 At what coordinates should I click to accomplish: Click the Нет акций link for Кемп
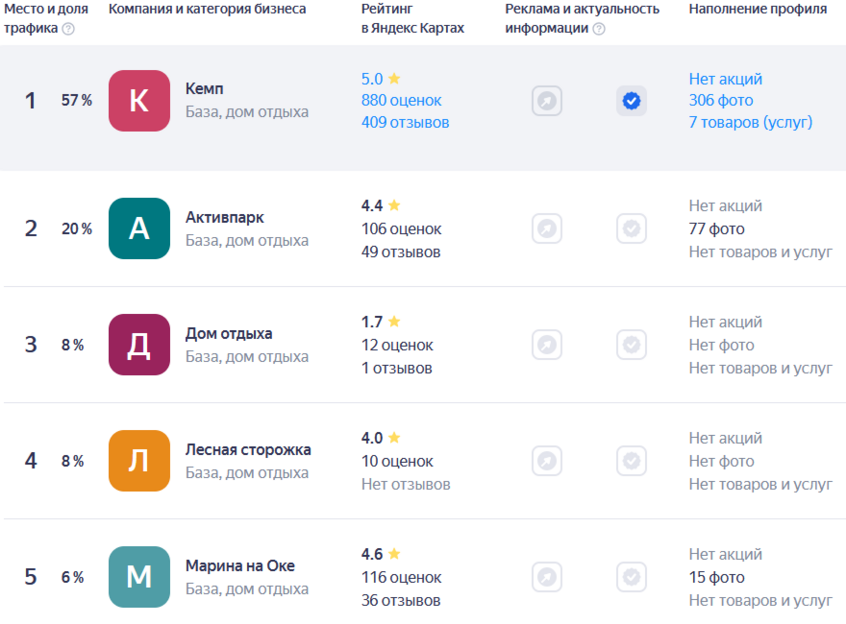coord(725,78)
